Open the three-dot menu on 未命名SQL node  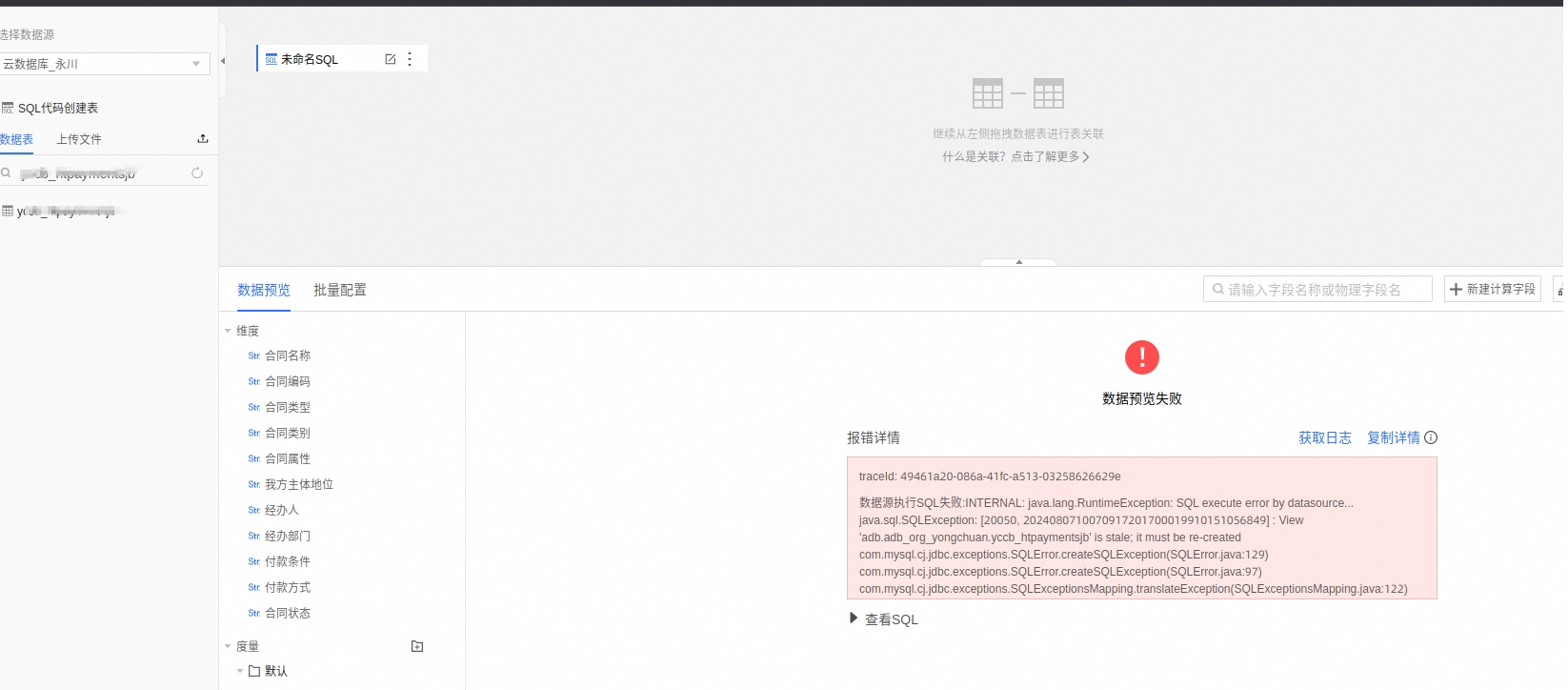click(x=410, y=59)
